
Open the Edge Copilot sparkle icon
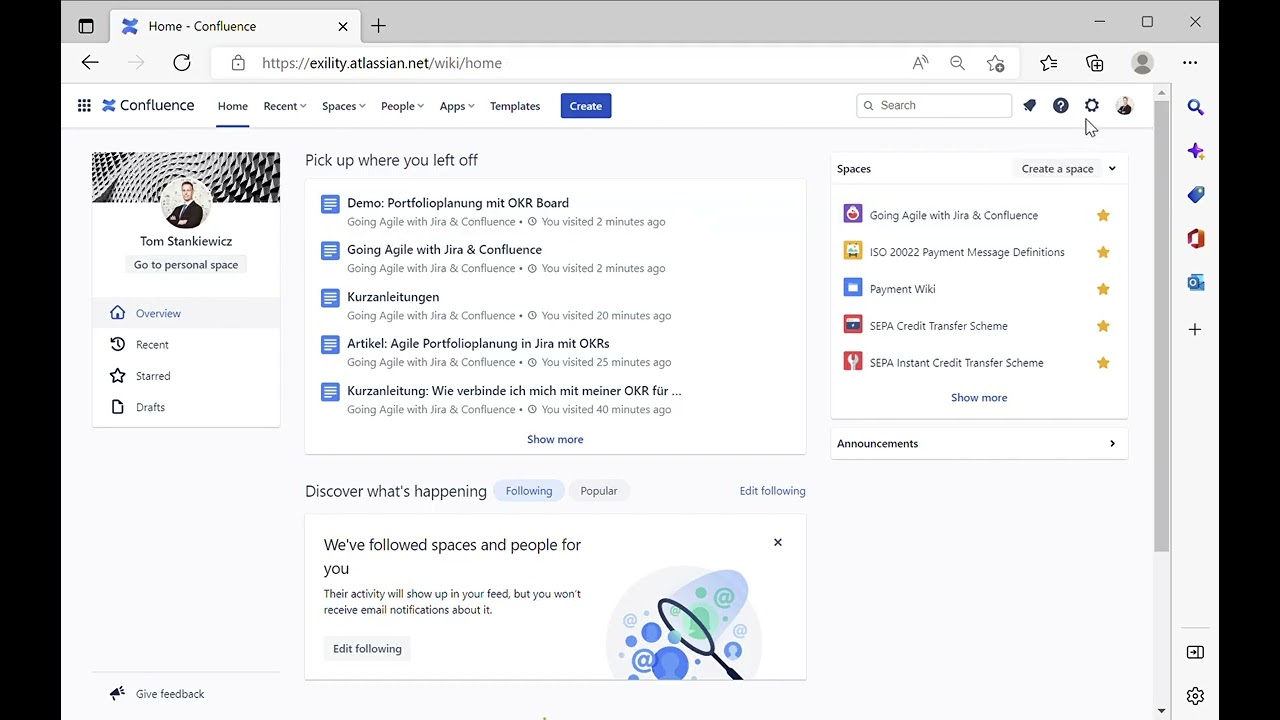(1196, 151)
